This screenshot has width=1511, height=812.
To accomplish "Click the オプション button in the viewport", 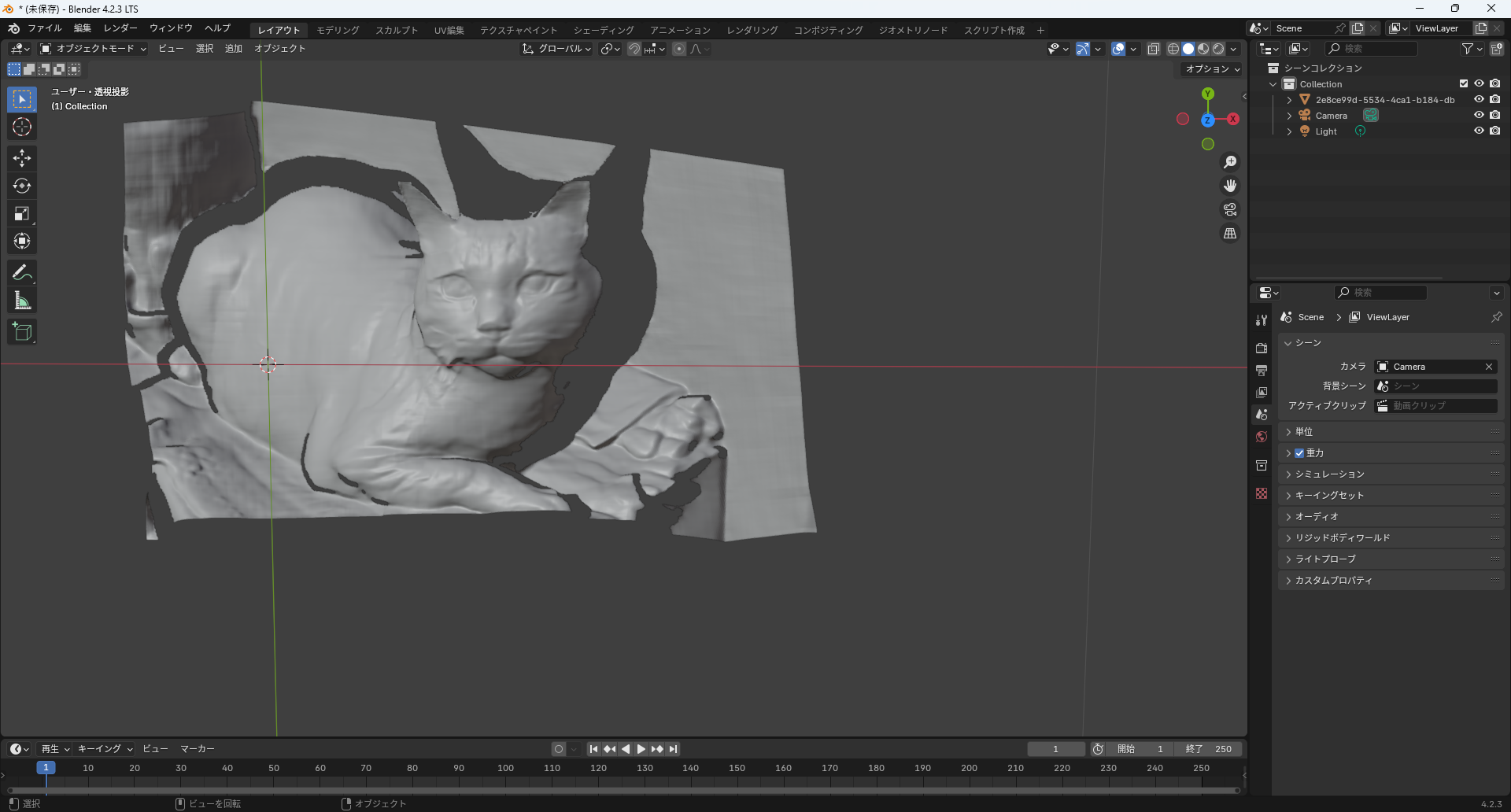I will [1212, 69].
